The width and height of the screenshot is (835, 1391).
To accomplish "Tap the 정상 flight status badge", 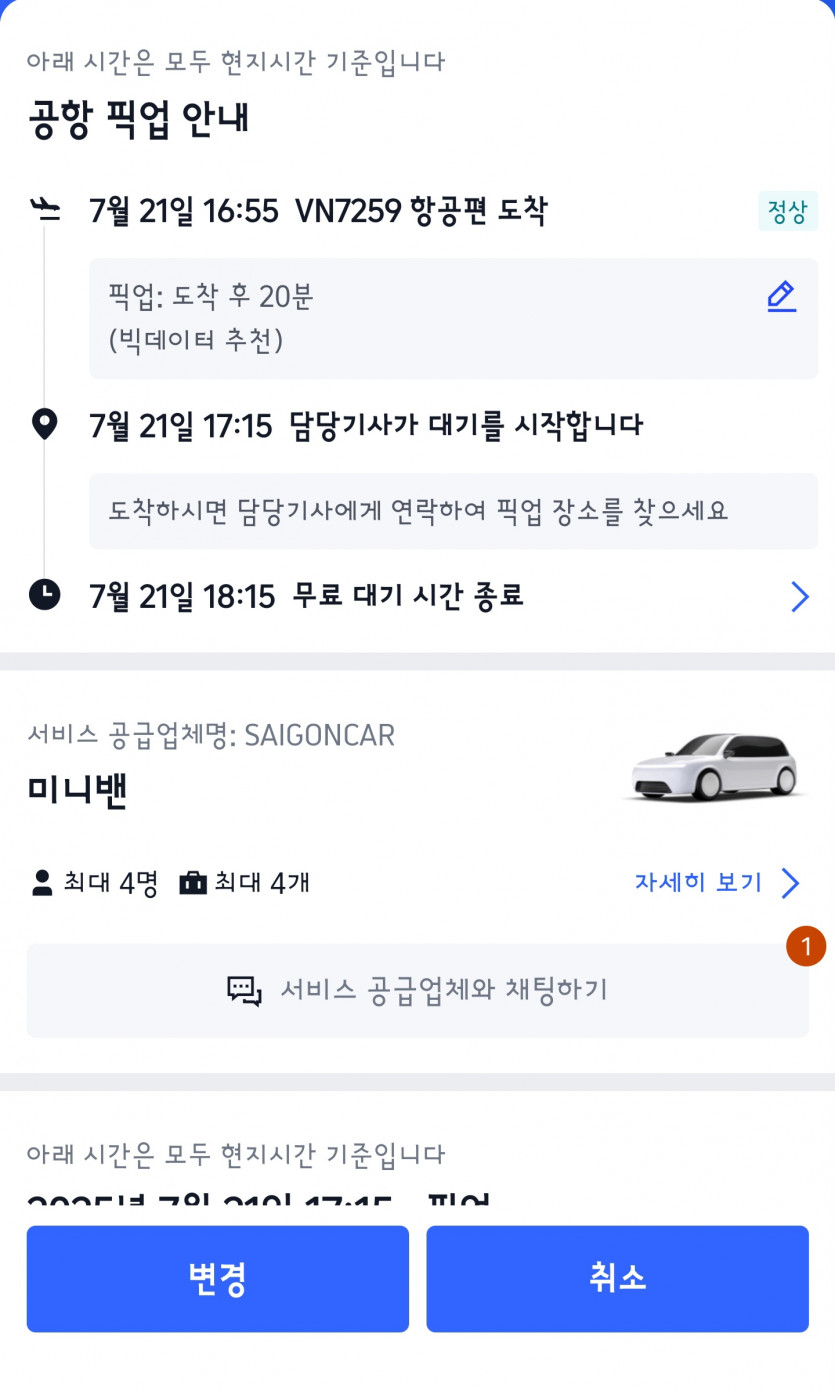I will click(x=787, y=211).
